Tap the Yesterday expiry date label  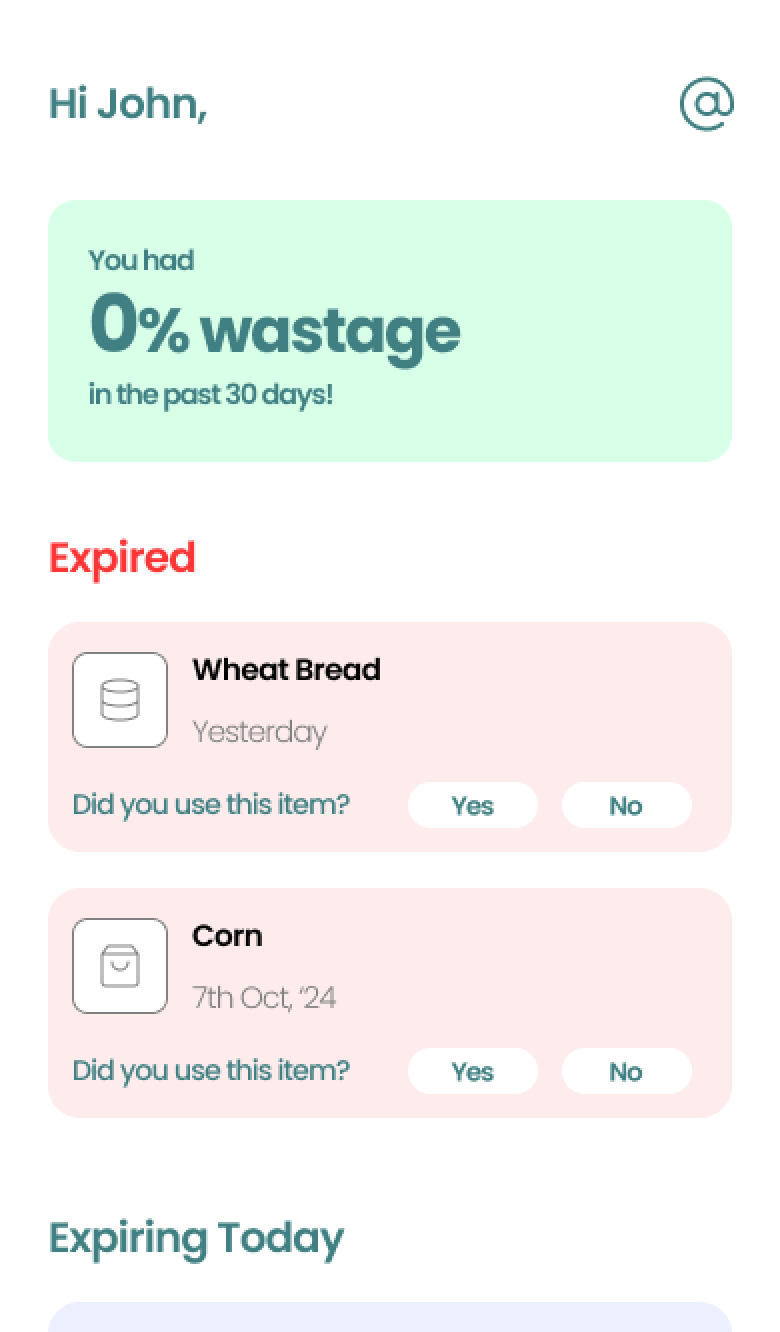pos(260,732)
